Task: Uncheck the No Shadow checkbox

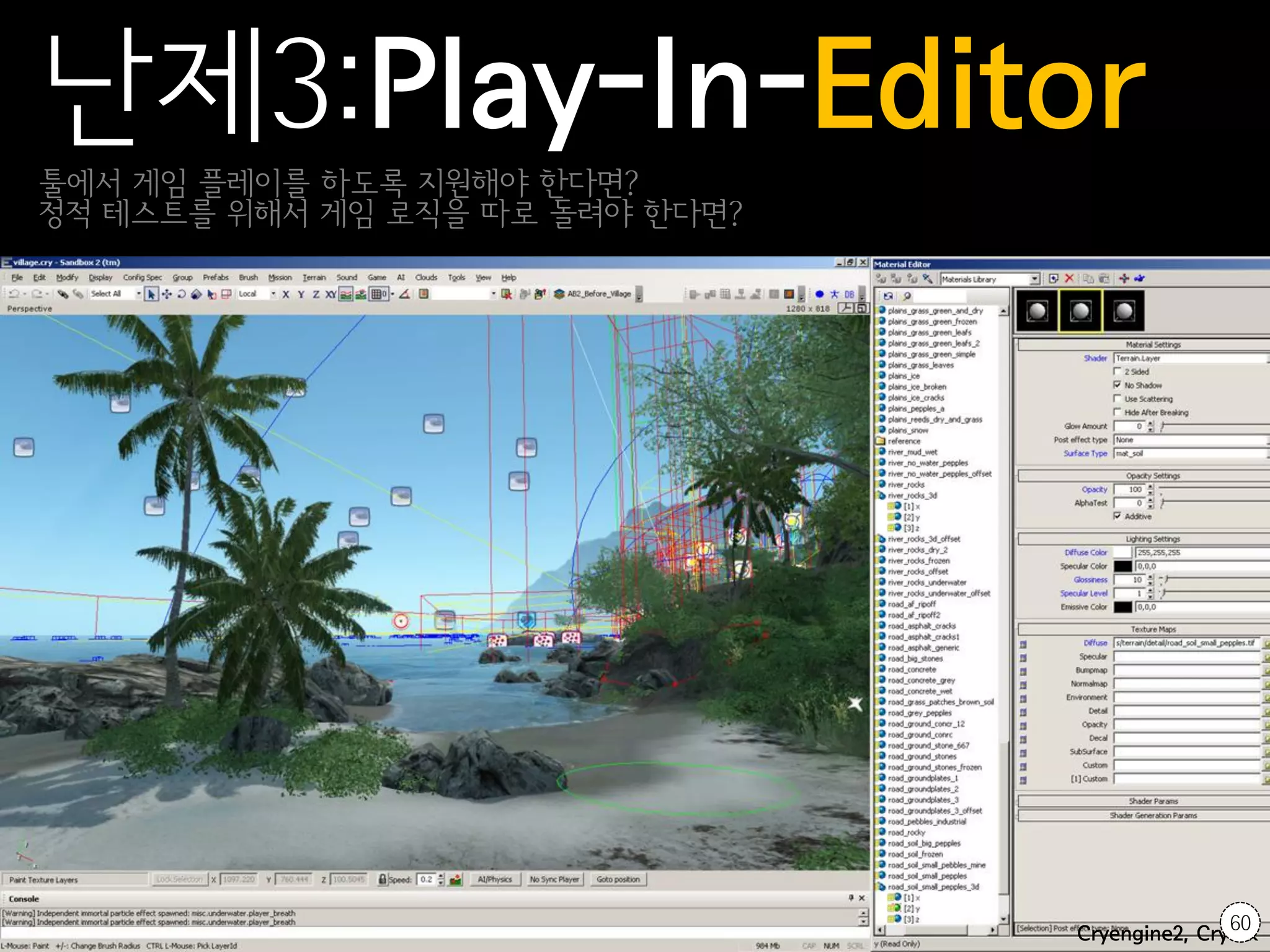Action: coord(1117,385)
